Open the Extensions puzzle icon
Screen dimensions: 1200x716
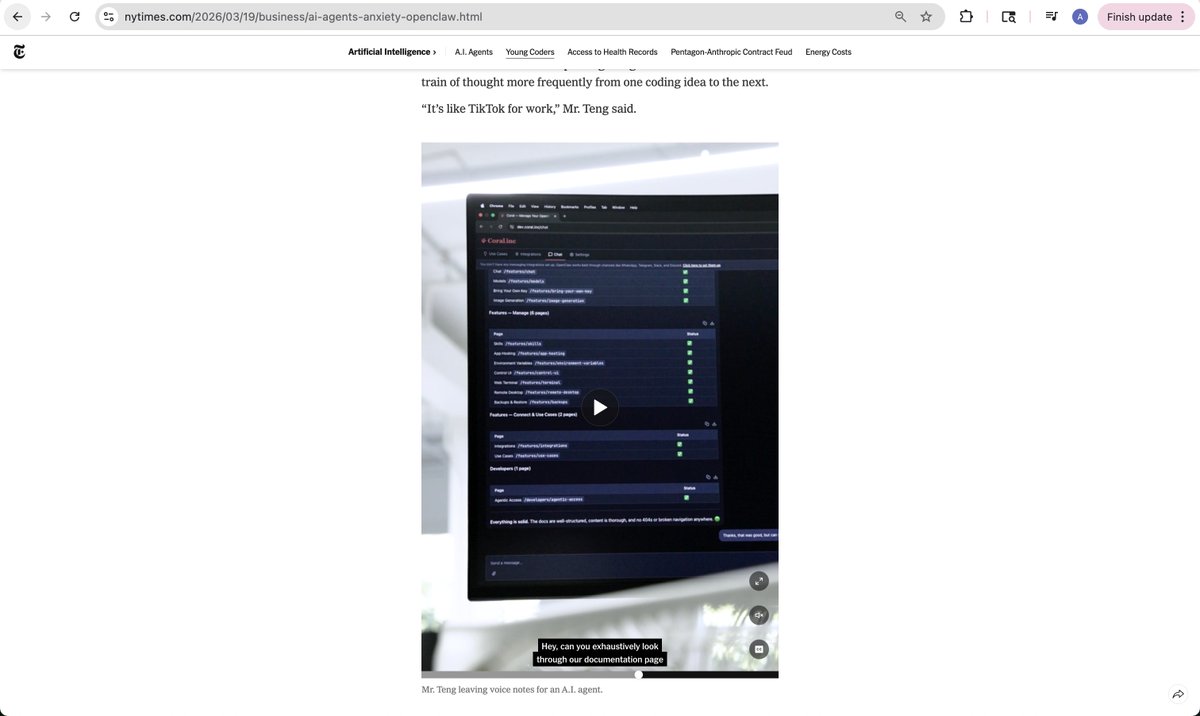[965, 17]
